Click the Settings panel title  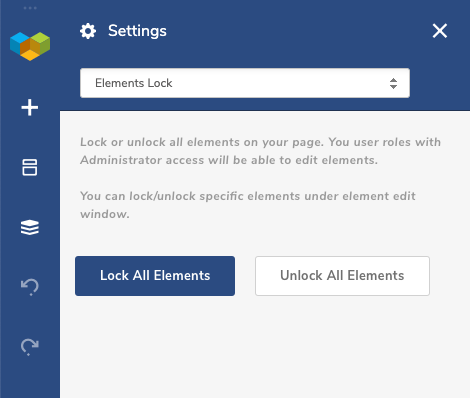click(x=137, y=31)
